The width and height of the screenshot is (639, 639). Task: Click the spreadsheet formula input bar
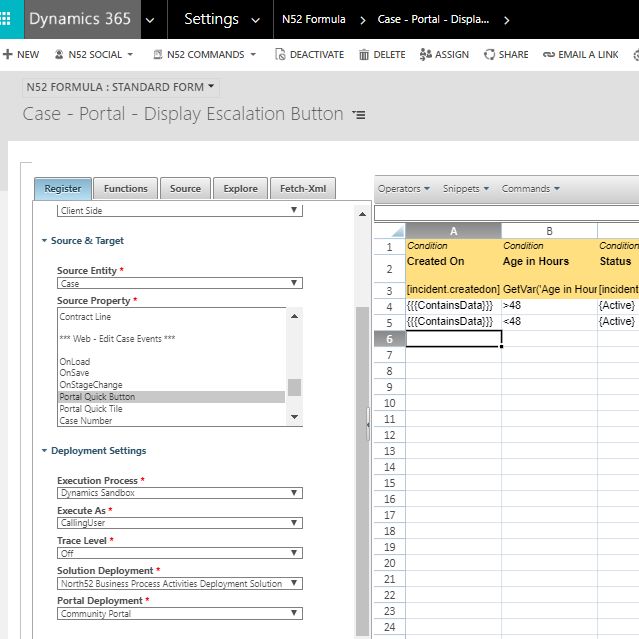click(507, 214)
